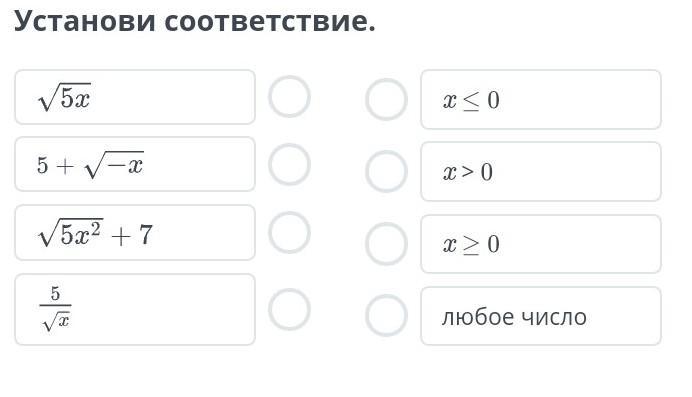Choose the x ≤ 0 answer card
This screenshot has width=692, height=397.
pyautogui.click(x=541, y=99)
